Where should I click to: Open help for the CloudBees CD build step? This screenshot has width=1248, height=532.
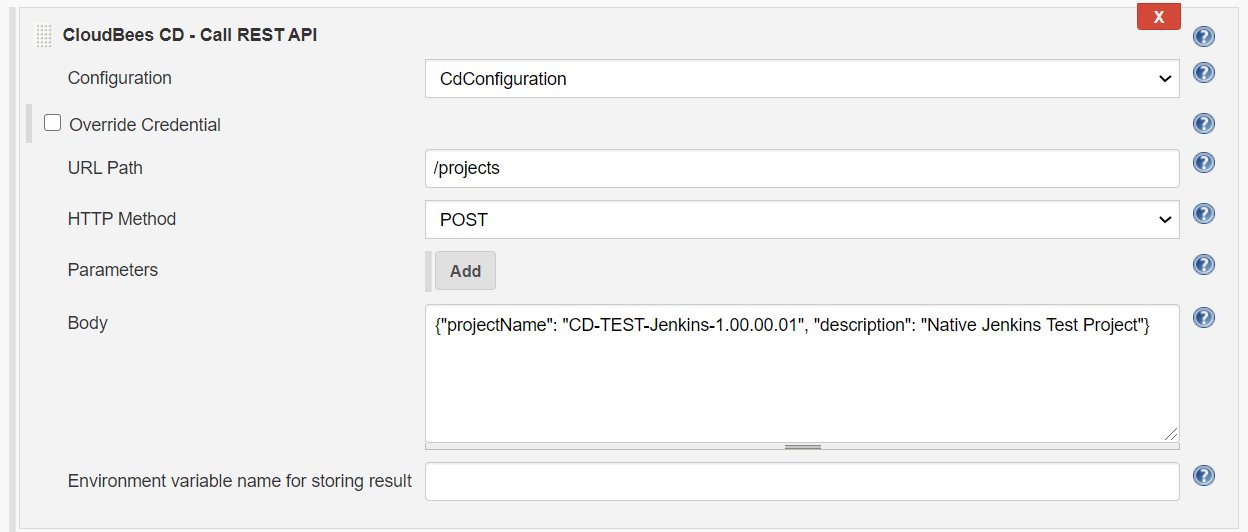pos(1204,37)
